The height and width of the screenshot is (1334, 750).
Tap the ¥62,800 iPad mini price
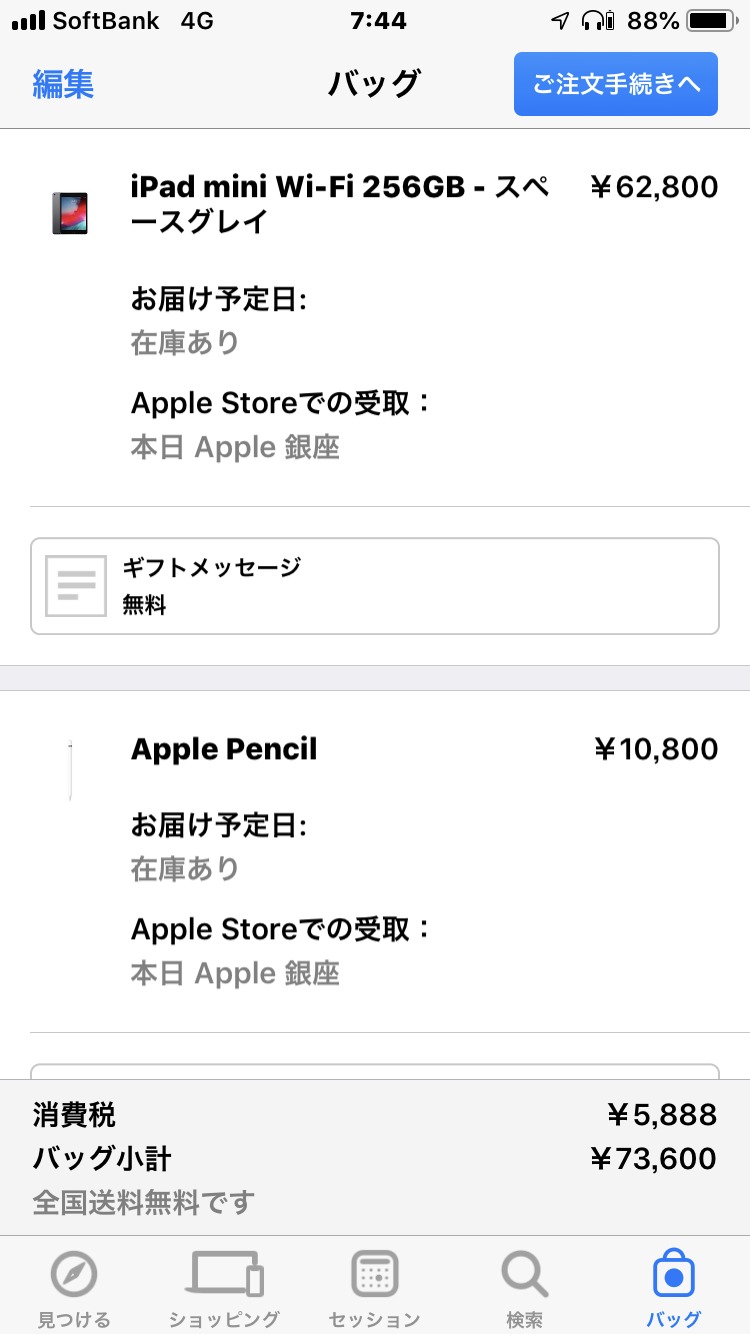654,187
